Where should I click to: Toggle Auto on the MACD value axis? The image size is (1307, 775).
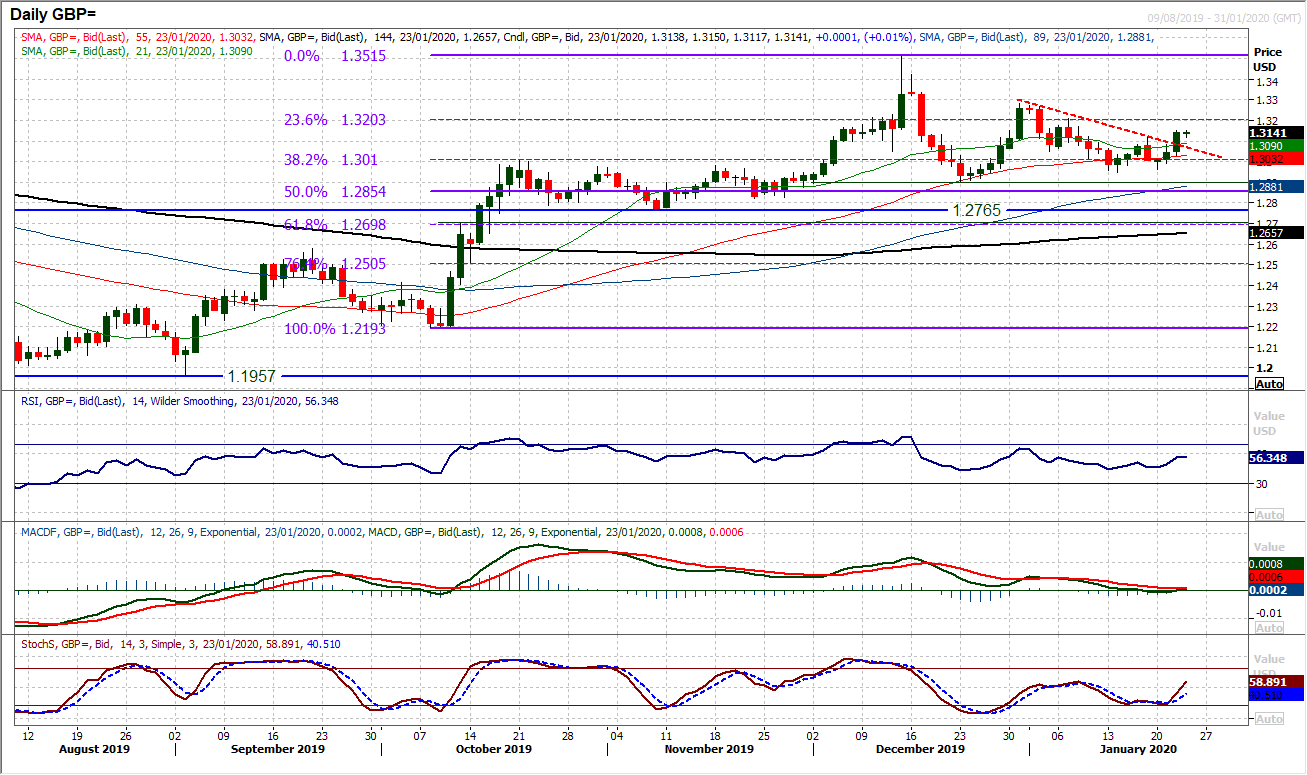(x=1268, y=626)
